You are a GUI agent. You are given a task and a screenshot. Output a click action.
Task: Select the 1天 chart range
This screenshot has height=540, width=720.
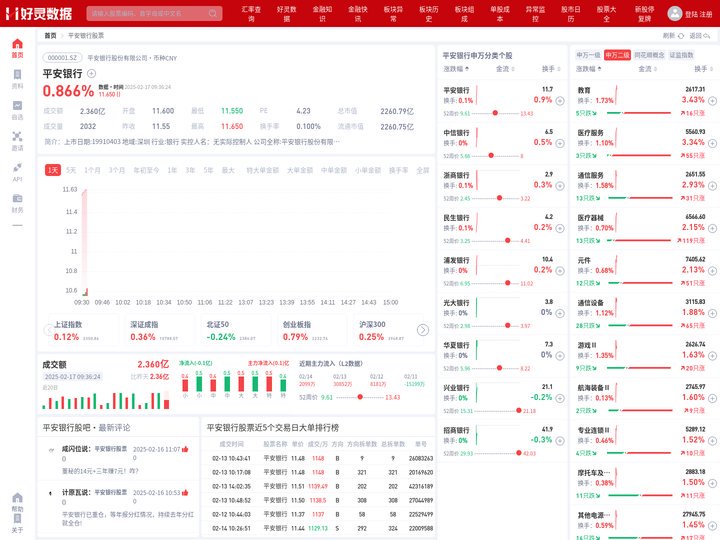point(53,170)
